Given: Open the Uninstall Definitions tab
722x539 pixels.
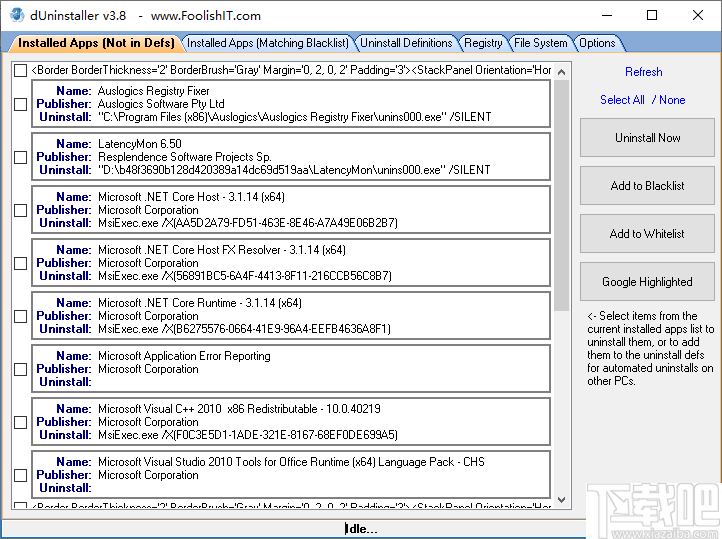Looking at the screenshot, I should coord(406,43).
